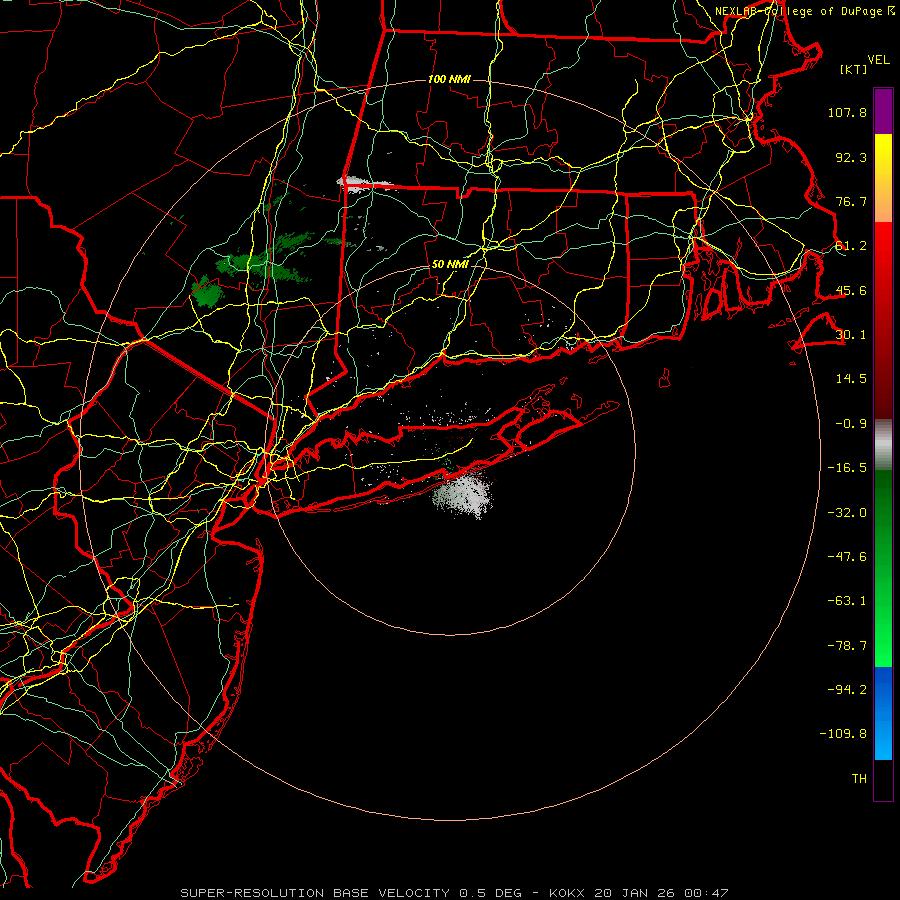Click the -32.0 scale value
The height and width of the screenshot is (900, 900).
(847, 513)
